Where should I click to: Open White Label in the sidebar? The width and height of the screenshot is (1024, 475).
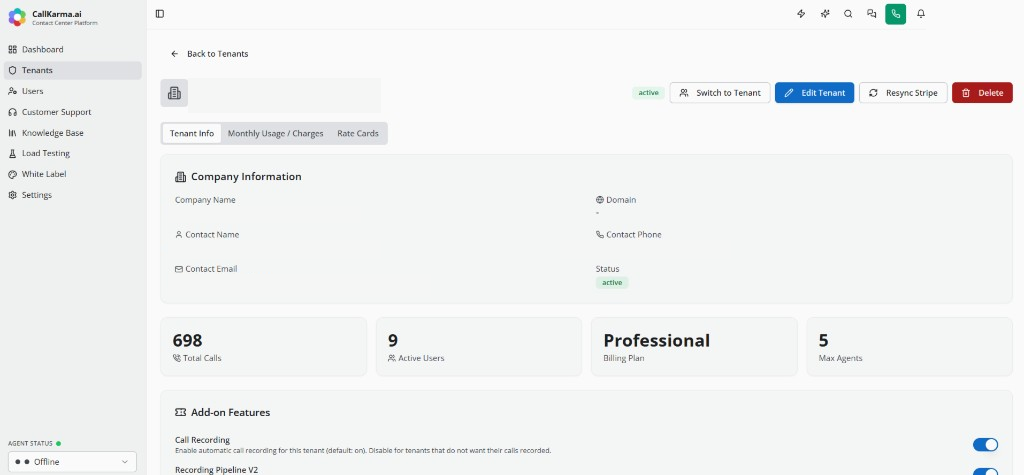[72, 174]
